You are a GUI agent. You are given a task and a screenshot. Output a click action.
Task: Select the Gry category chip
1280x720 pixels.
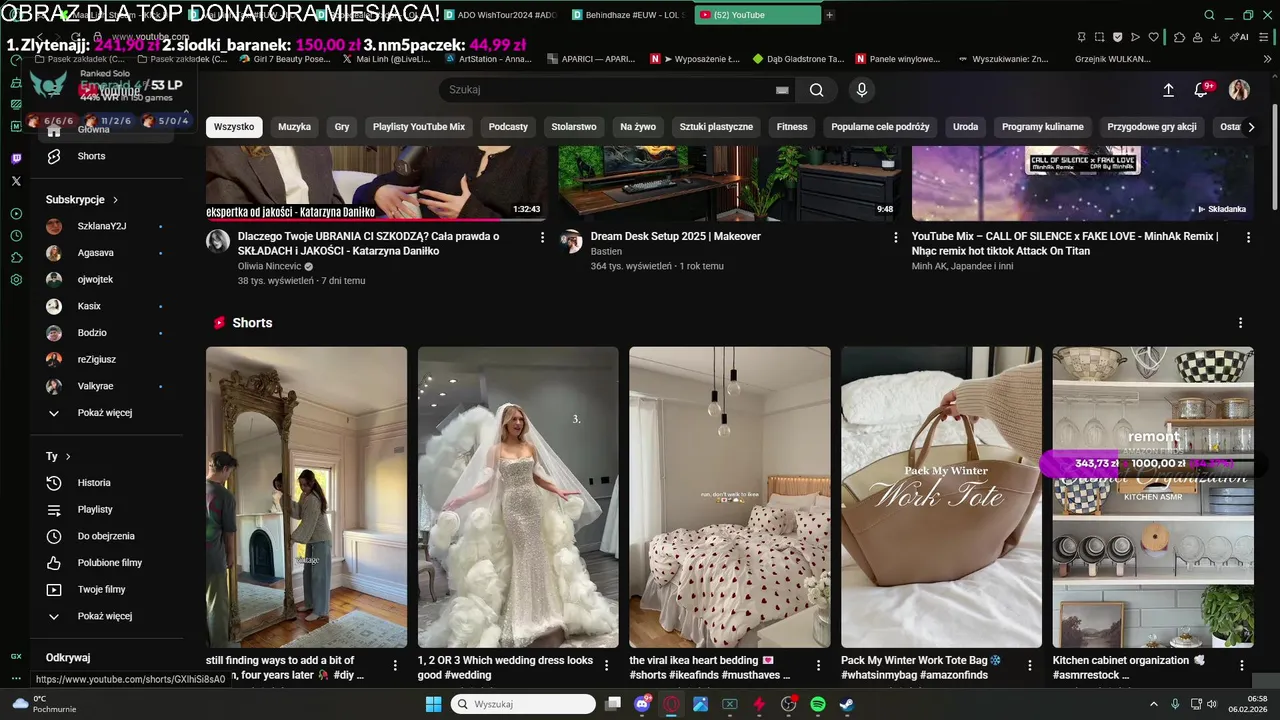coord(342,127)
